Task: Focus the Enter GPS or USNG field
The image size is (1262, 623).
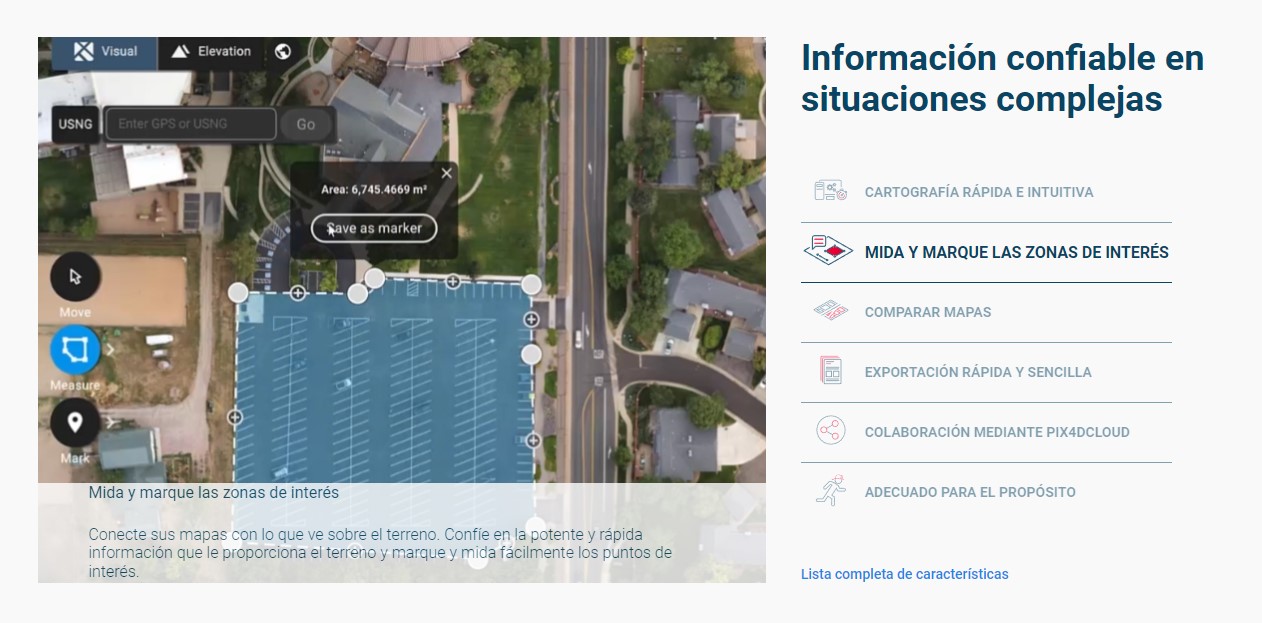Action: [190, 124]
